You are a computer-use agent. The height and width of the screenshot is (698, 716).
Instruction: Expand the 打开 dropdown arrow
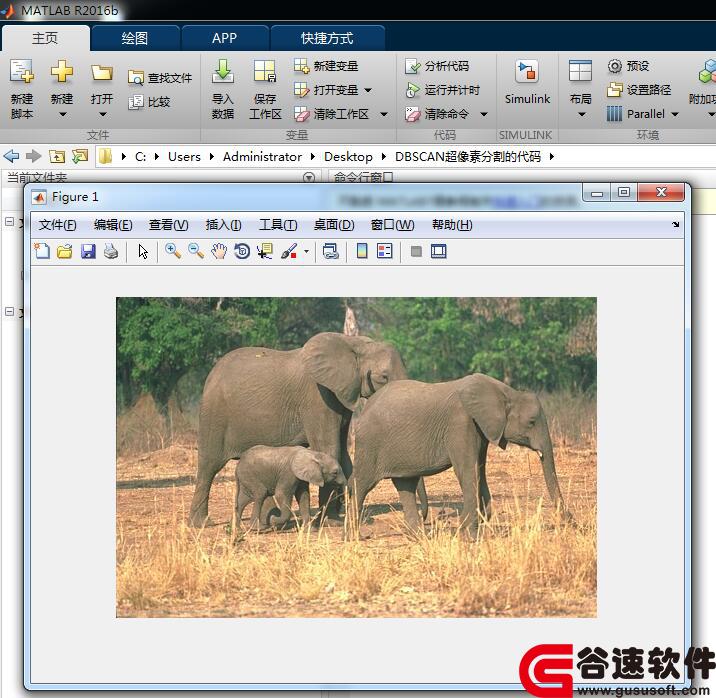point(102,114)
